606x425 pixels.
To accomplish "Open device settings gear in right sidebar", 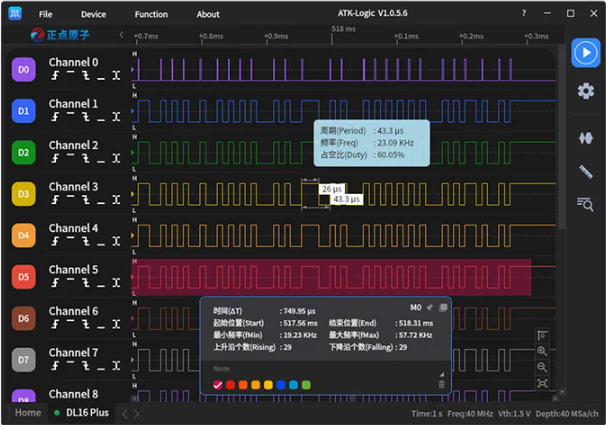I will tap(586, 91).
